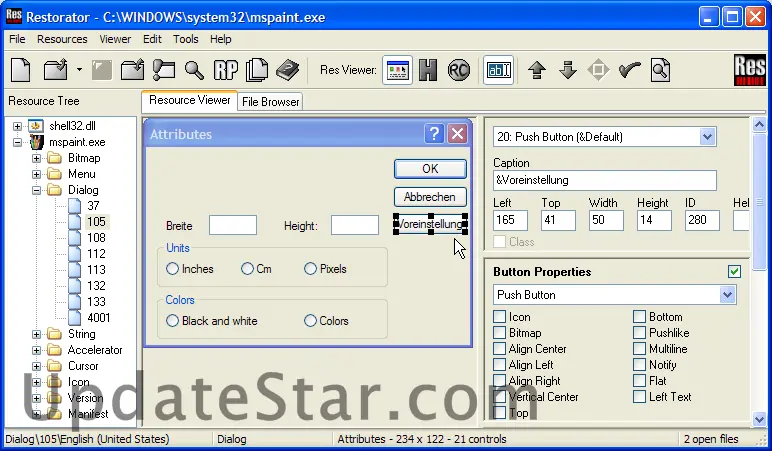Select dialog 108 in tree

pyautogui.click(x=96, y=238)
